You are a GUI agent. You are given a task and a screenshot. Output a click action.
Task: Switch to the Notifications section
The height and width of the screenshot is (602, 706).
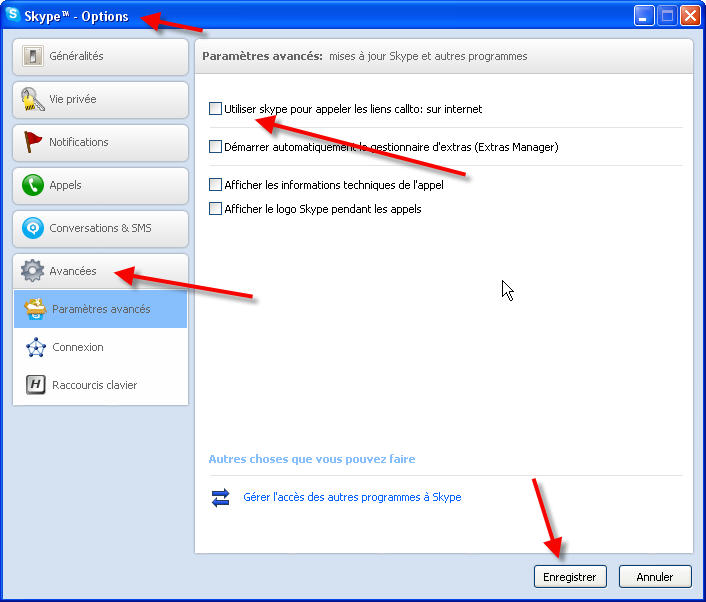(100, 143)
